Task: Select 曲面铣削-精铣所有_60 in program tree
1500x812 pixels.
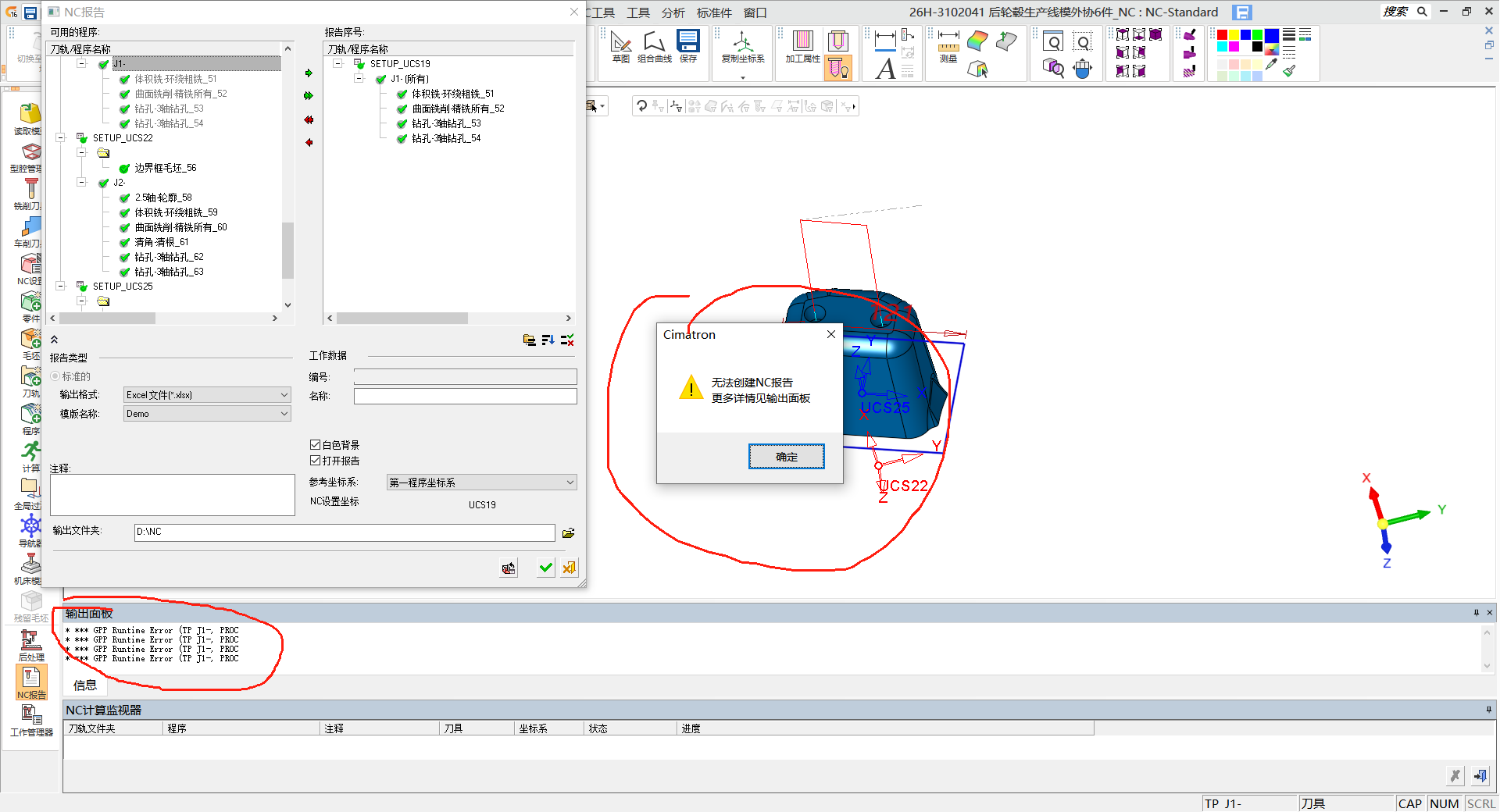Action: 180,227
